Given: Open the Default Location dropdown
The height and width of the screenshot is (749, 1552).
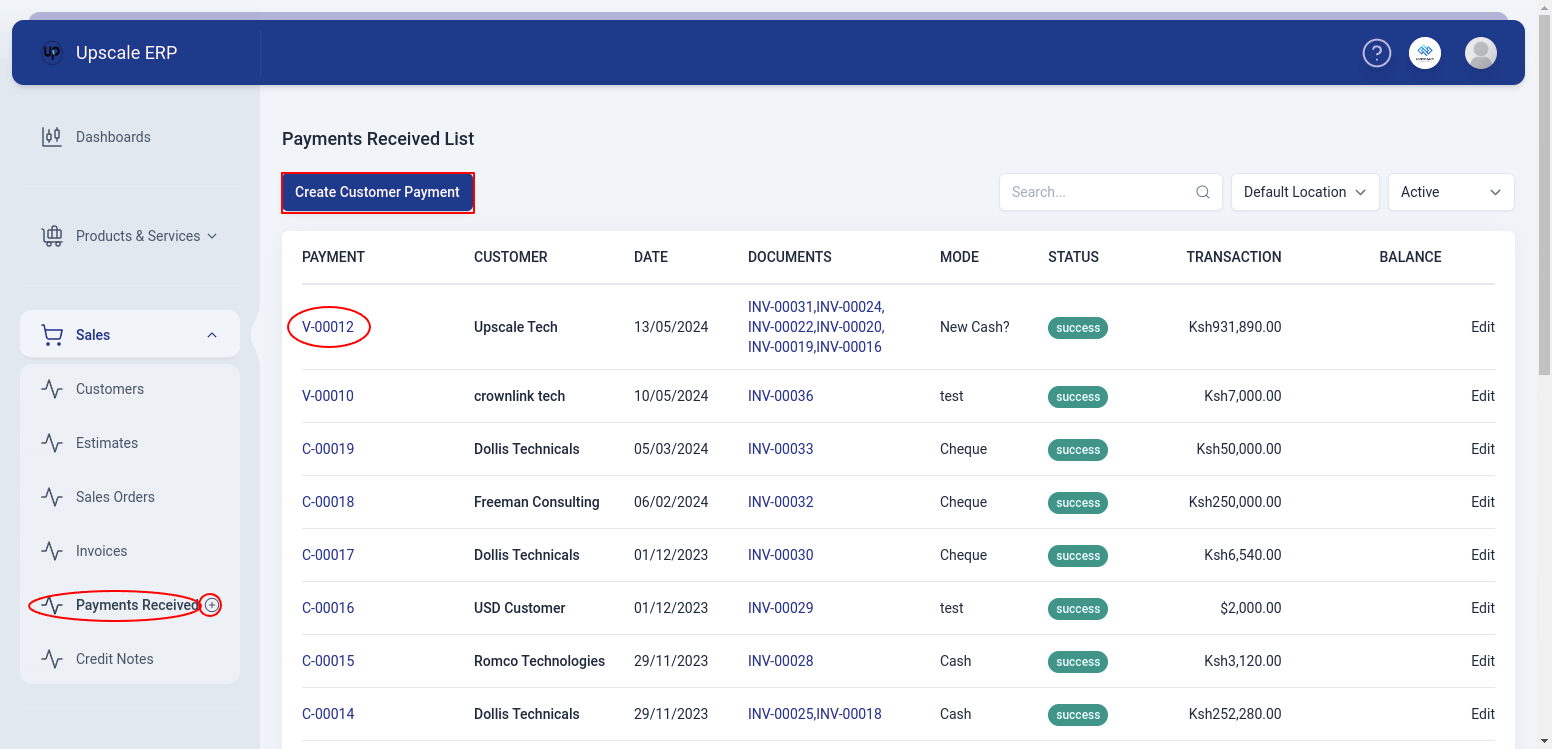Looking at the screenshot, I should click(1305, 191).
